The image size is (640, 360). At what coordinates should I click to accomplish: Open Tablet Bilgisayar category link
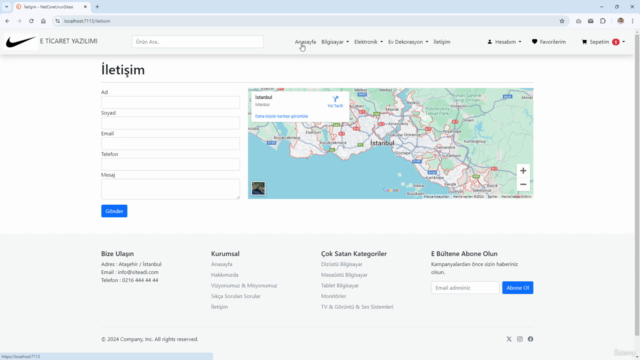tap(340, 285)
